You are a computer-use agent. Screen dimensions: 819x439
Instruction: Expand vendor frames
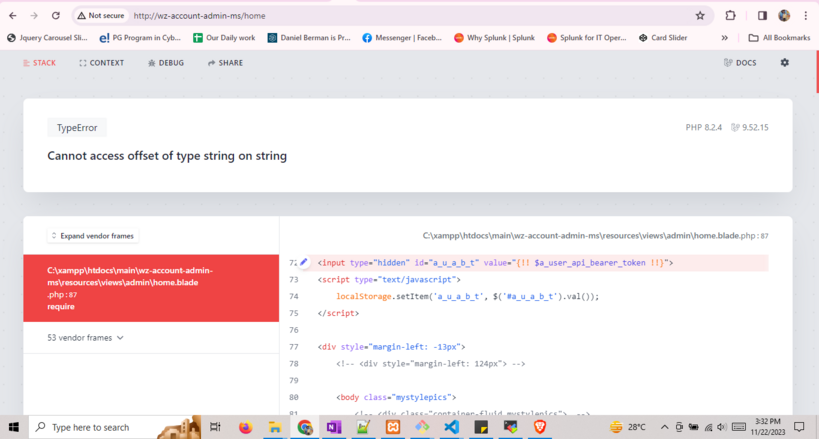[93, 236]
